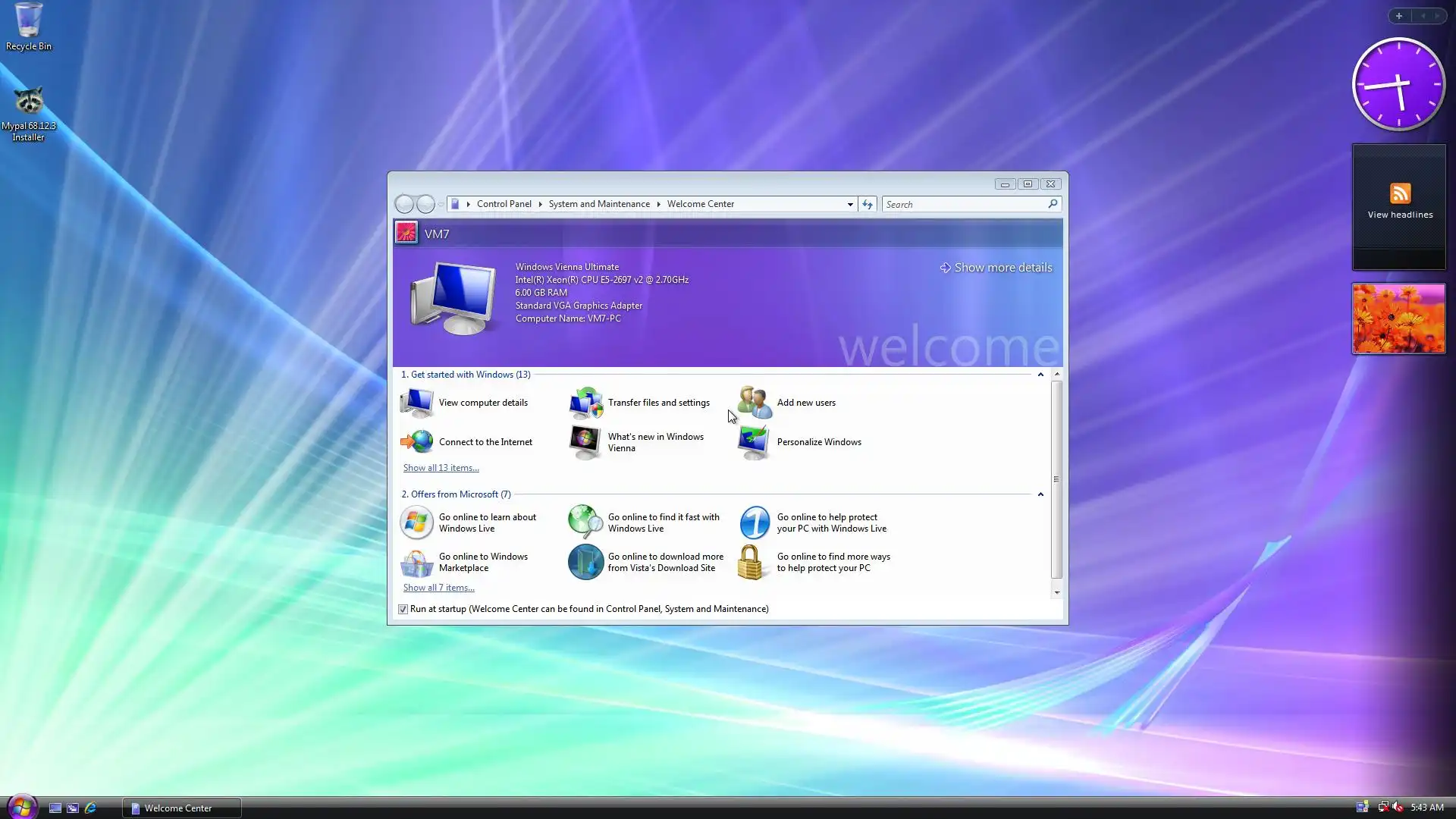Image resolution: width=1456 pixels, height=819 pixels.
Task: Launch Personalize Windows item
Action: 818,442
